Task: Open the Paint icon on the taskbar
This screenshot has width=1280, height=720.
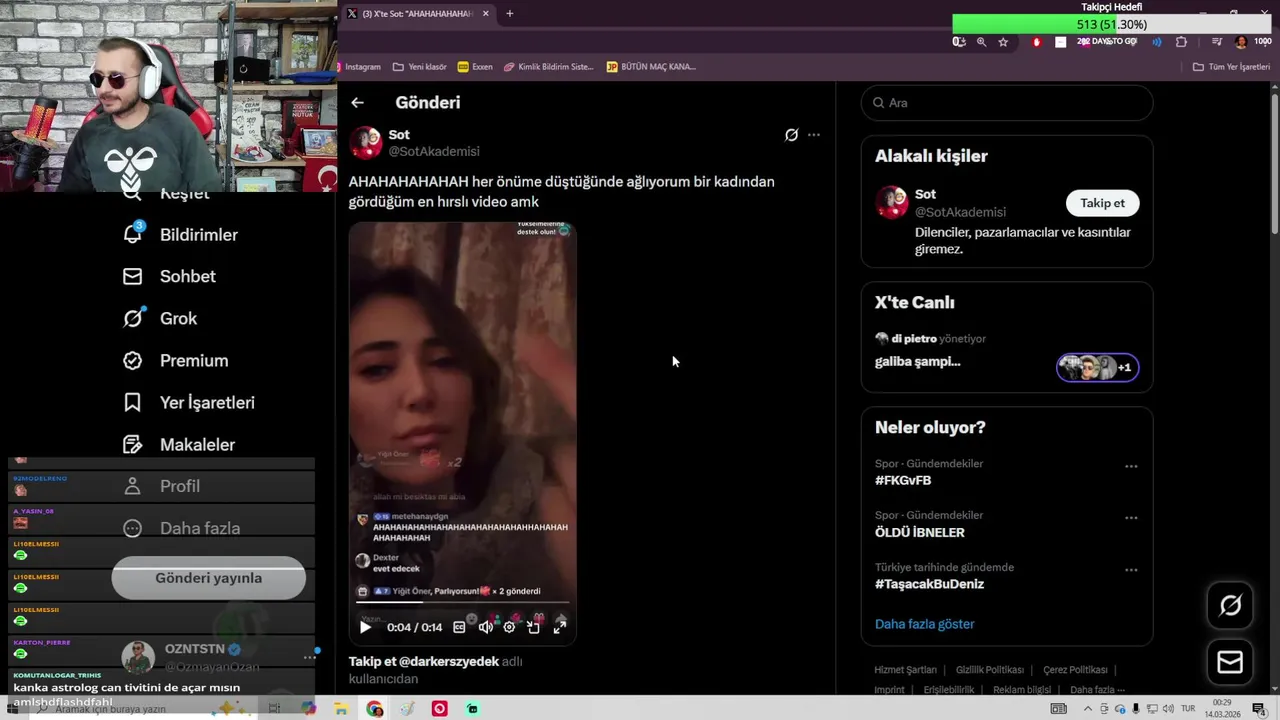Action: (407, 709)
